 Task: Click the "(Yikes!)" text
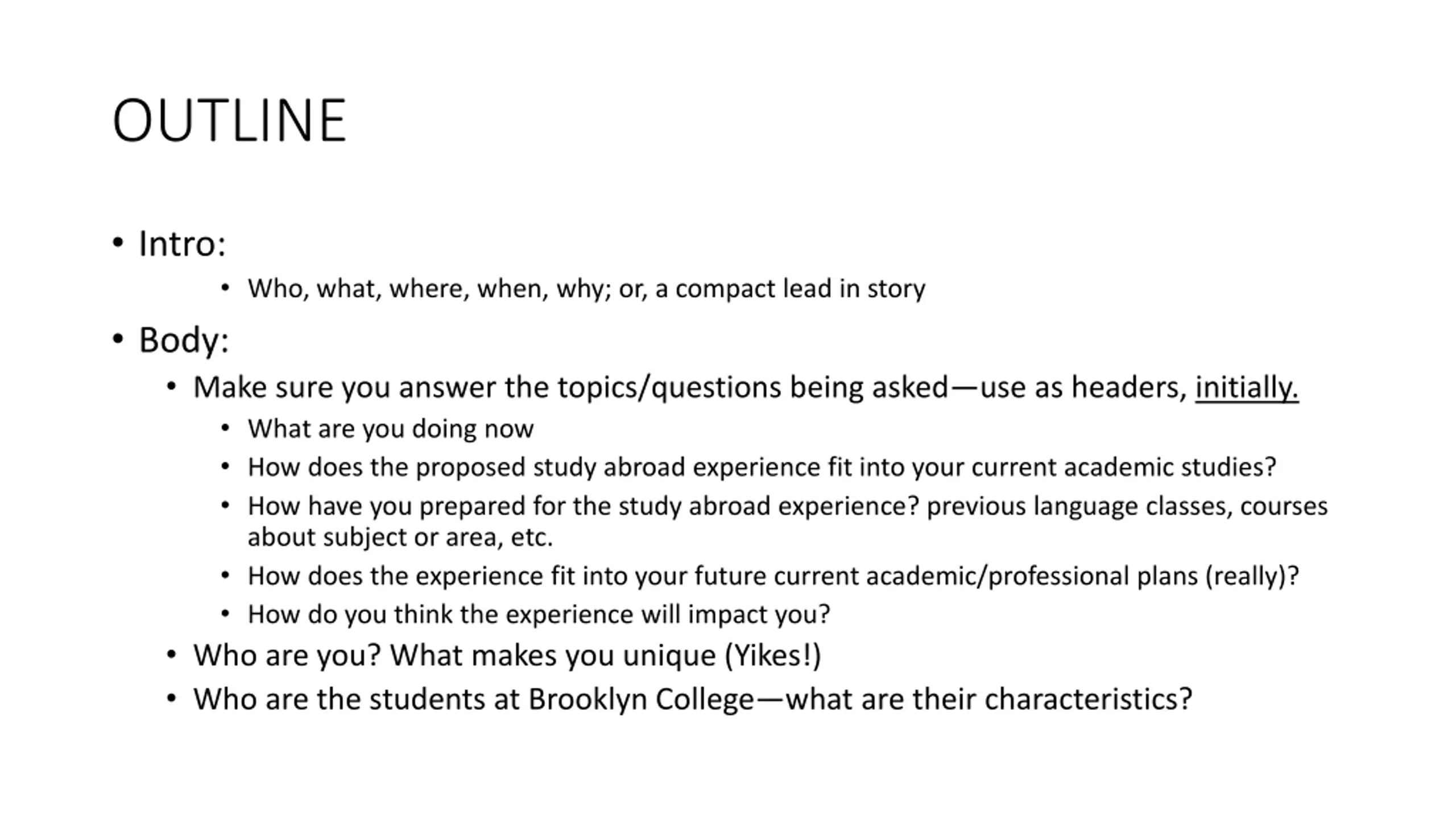click(773, 655)
